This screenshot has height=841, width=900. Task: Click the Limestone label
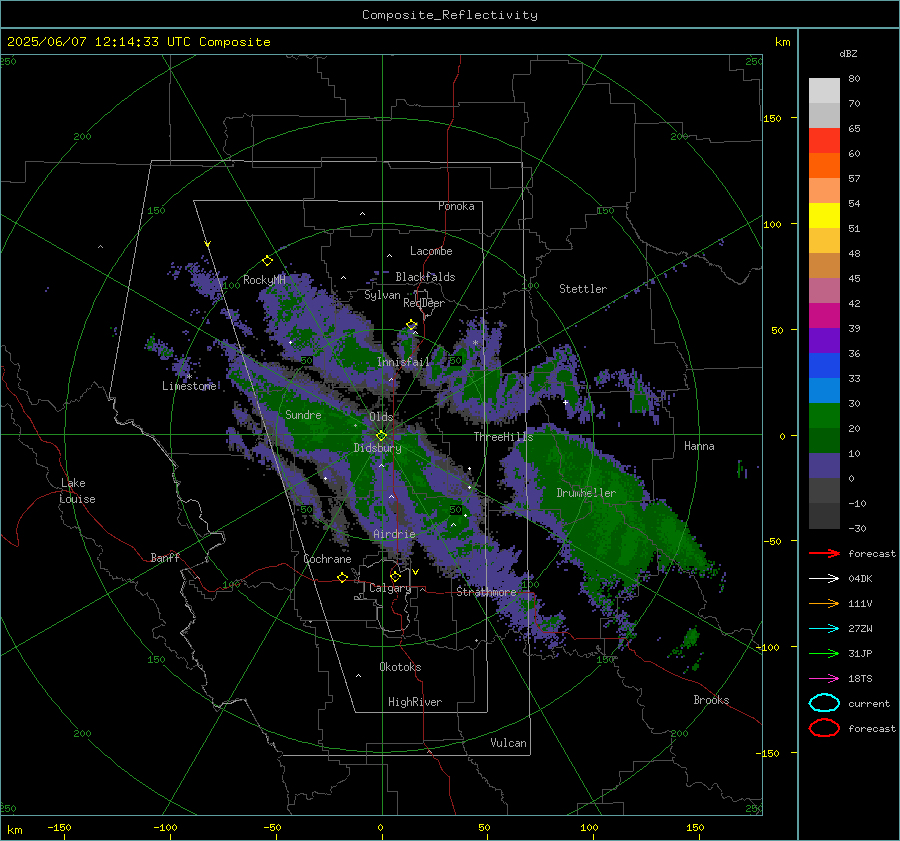189,386
